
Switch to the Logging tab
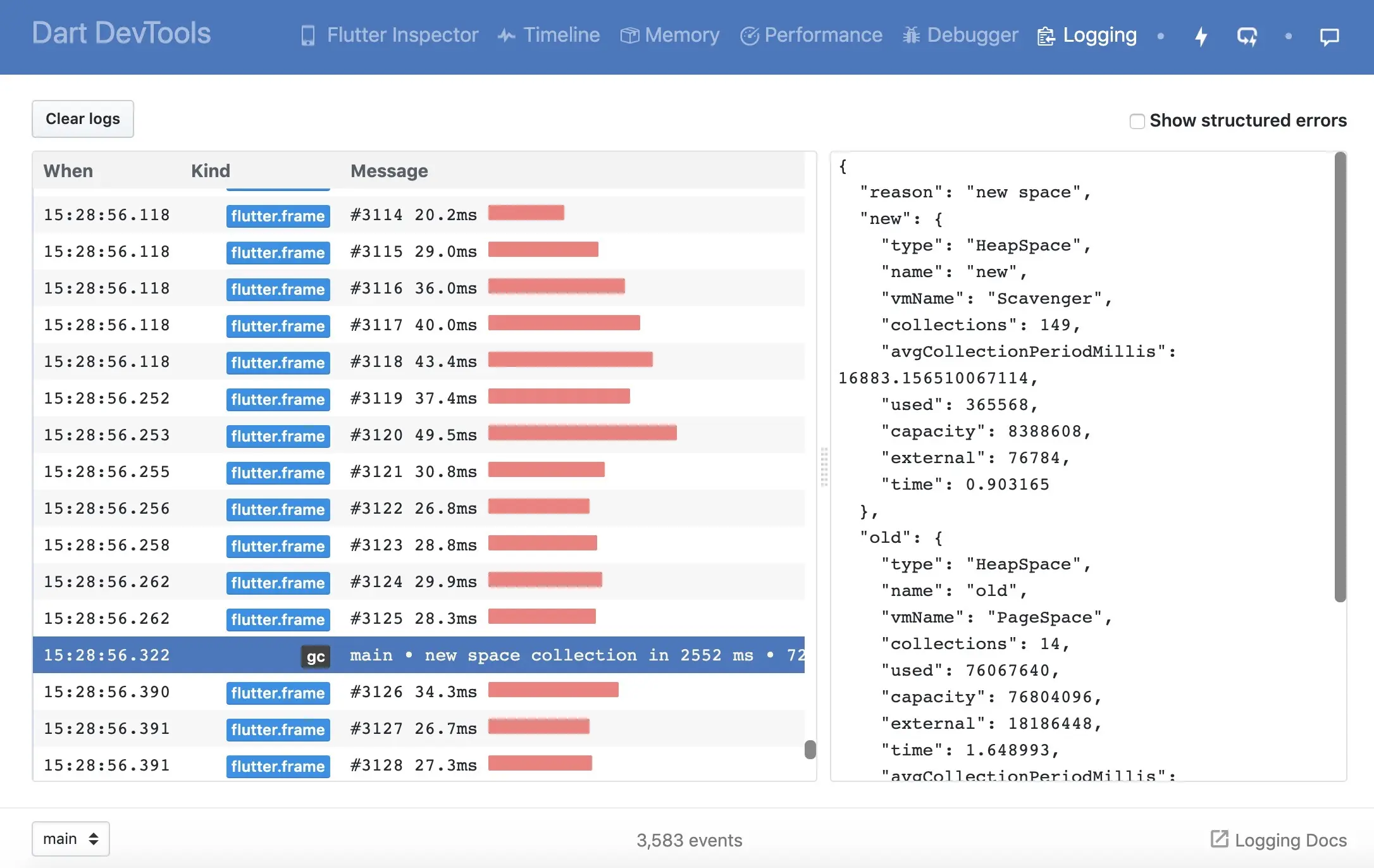pyautogui.click(x=1087, y=35)
